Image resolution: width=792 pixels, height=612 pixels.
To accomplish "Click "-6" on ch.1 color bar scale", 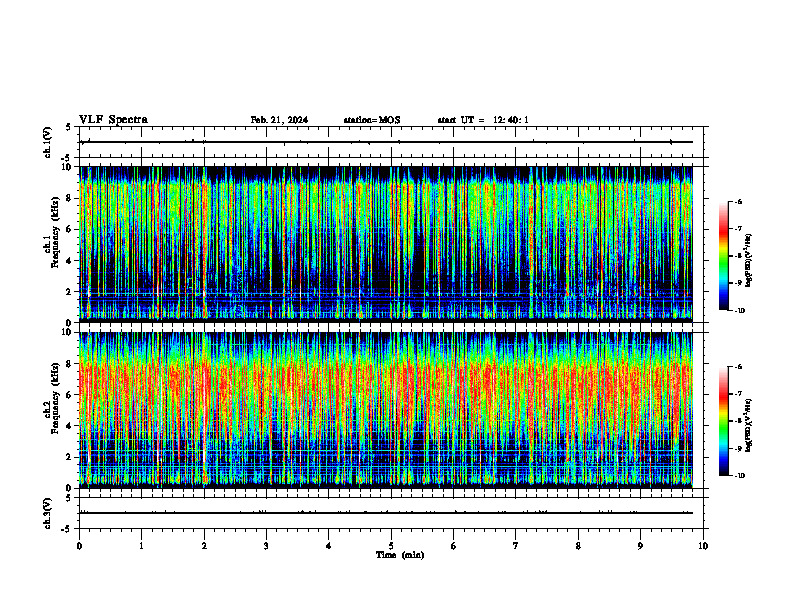I will (x=739, y=201).
